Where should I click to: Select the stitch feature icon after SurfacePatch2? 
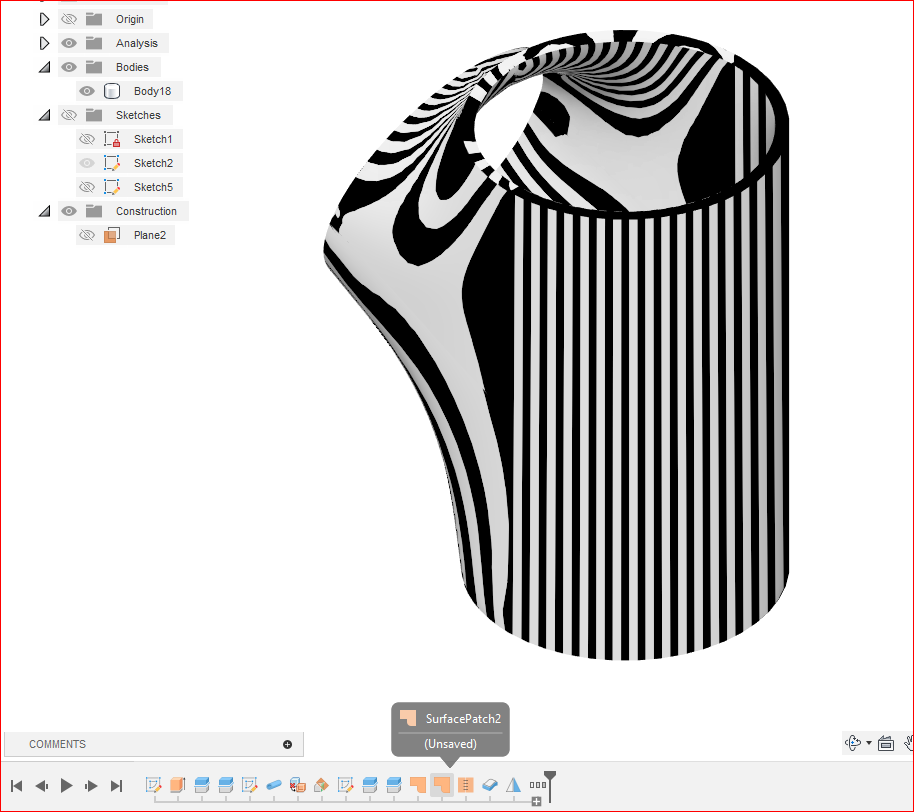pos(465,785)
